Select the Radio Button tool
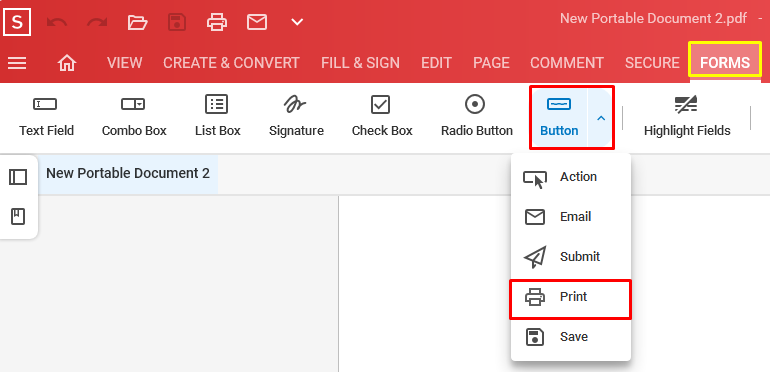 tap(477, 117)
